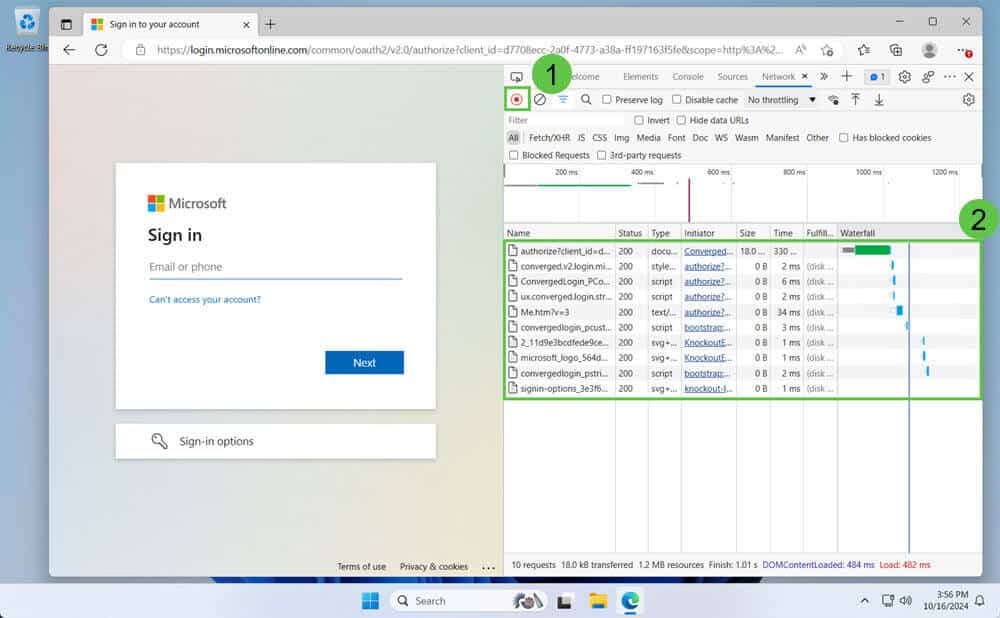
Task: Refresh the sign-in page
Action: [x=101, y=50]
